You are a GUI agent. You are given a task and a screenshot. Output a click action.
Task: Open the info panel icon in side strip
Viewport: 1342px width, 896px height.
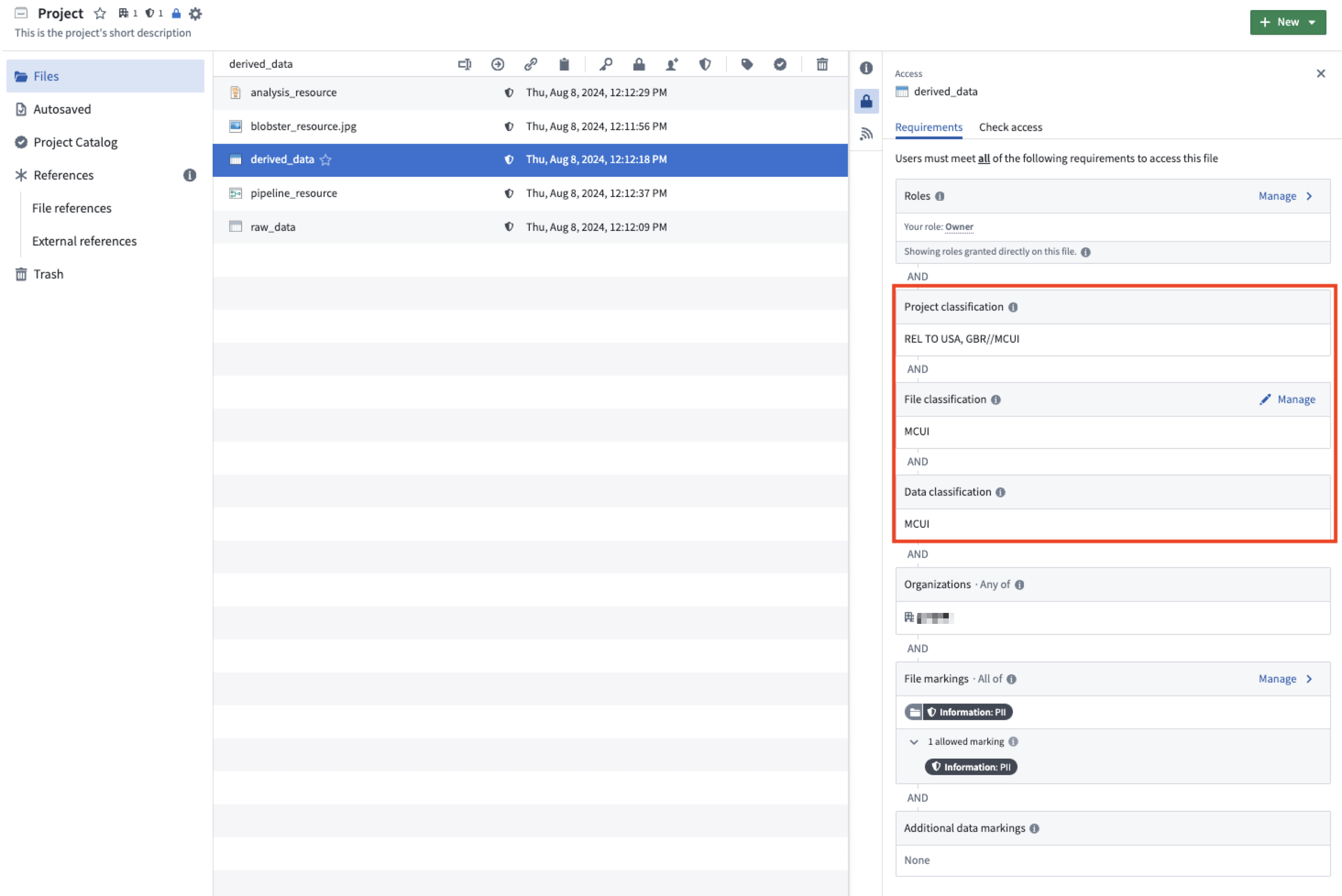(866, 68)
